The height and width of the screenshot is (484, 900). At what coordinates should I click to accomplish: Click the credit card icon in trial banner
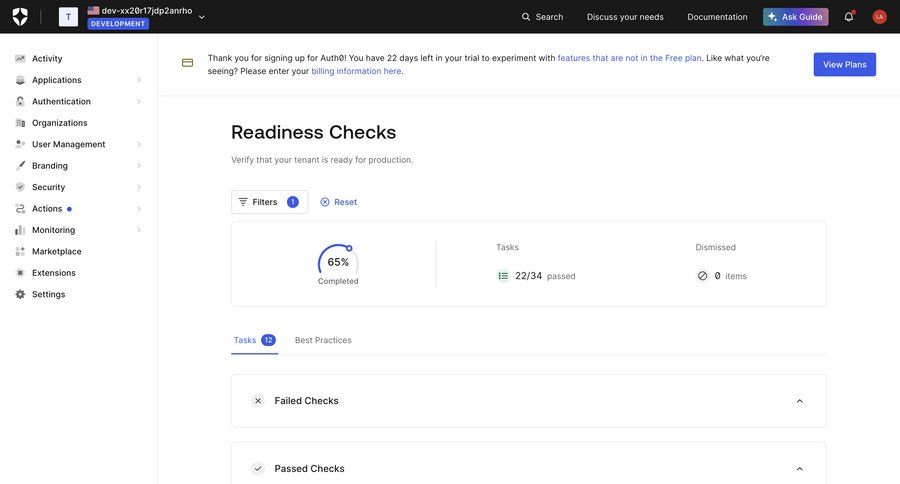tap(187, 63)
